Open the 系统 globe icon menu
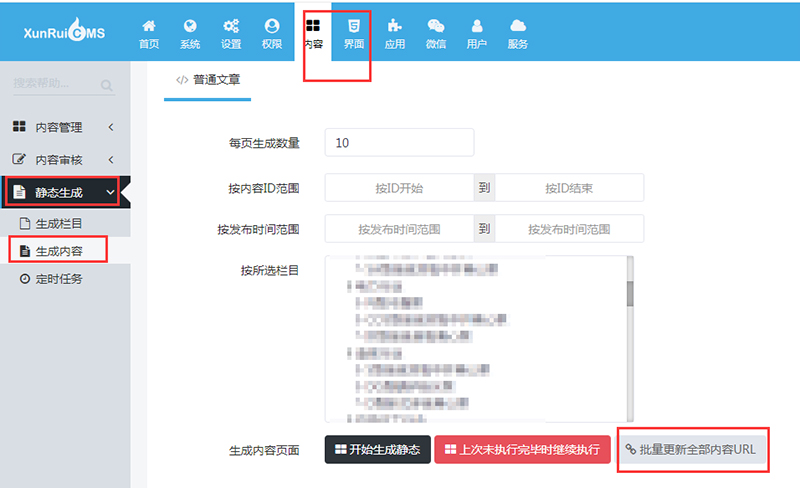 (190, 34)
